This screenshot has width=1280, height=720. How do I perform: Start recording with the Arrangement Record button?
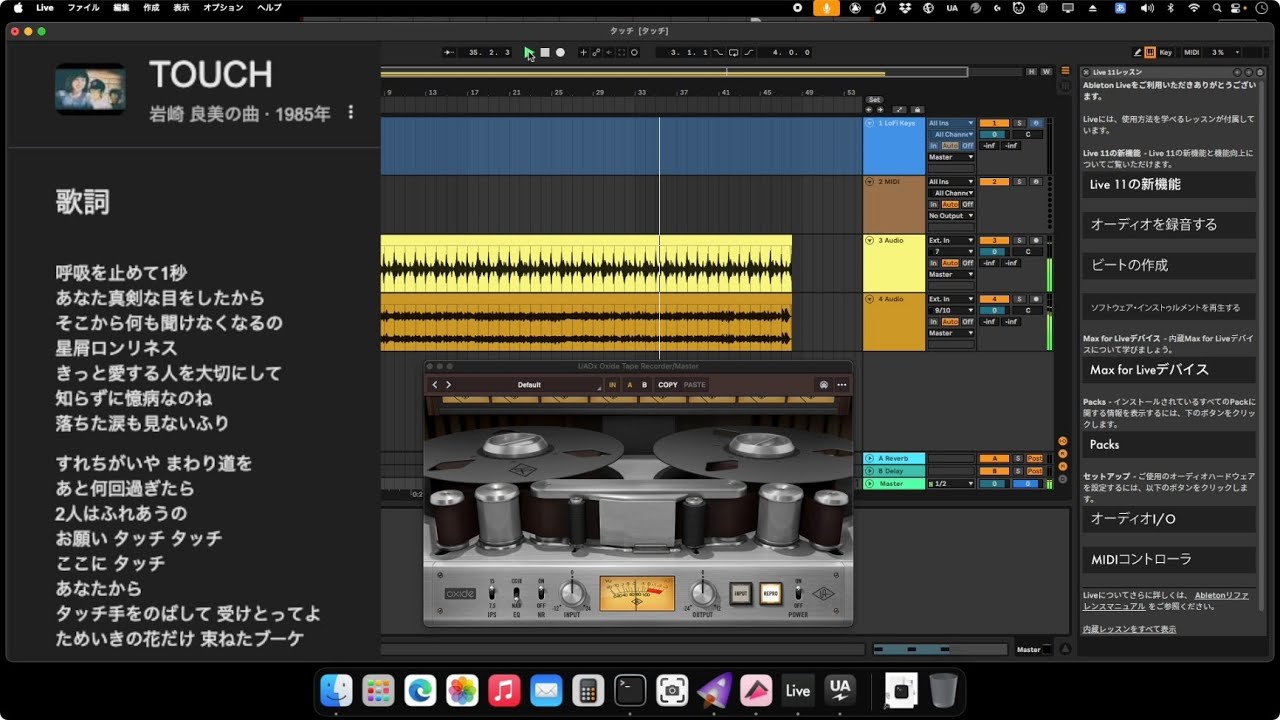tap(560, 52)
